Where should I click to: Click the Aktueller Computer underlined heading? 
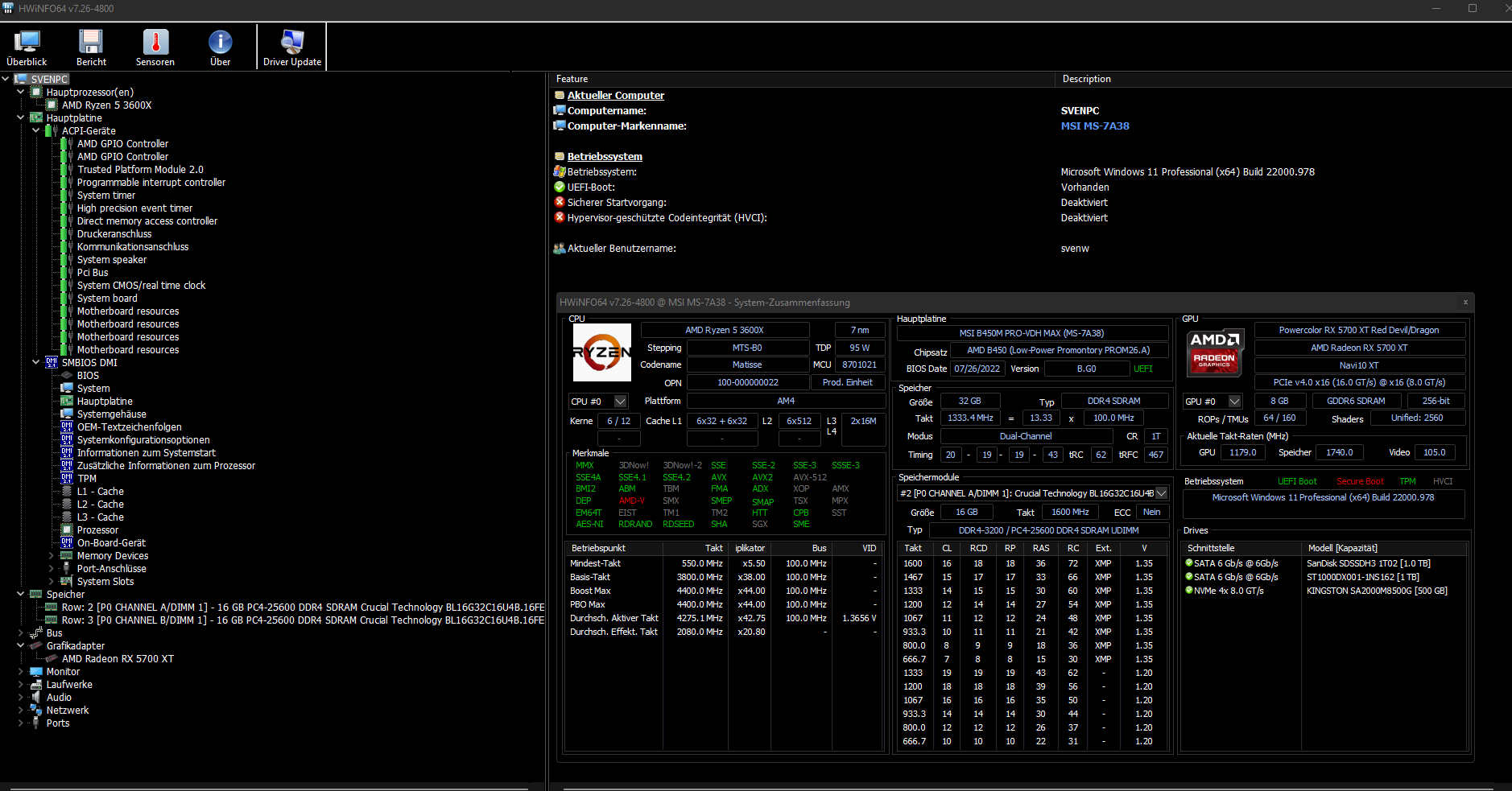click(x=616, y=95)
